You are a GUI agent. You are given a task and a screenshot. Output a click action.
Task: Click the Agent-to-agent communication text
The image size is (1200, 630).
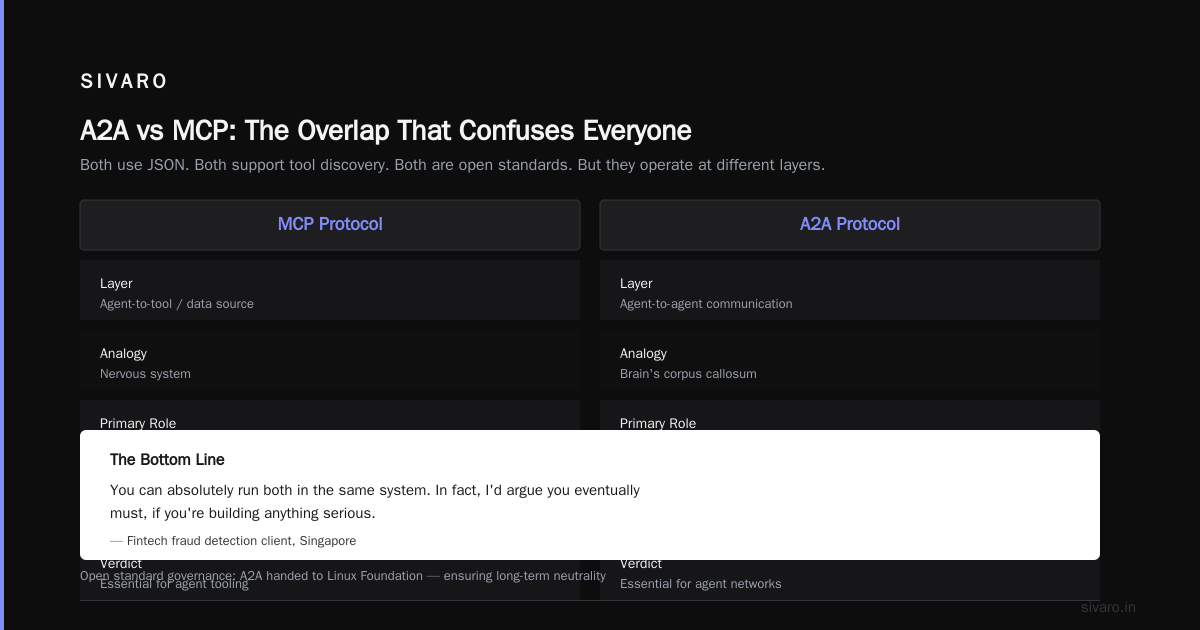(706, 304)
